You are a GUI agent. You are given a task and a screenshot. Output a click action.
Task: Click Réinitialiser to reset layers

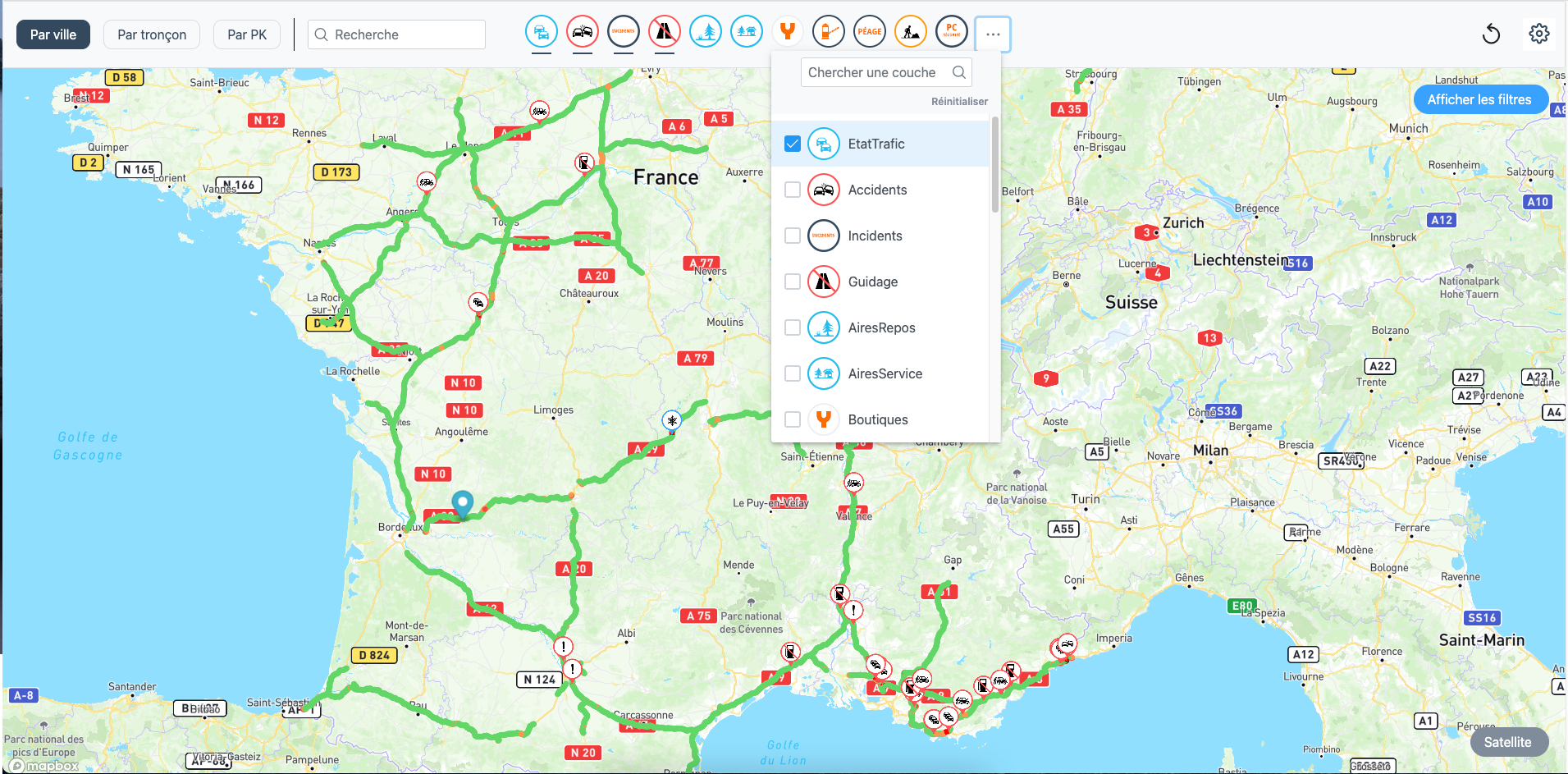pos(959,102)
